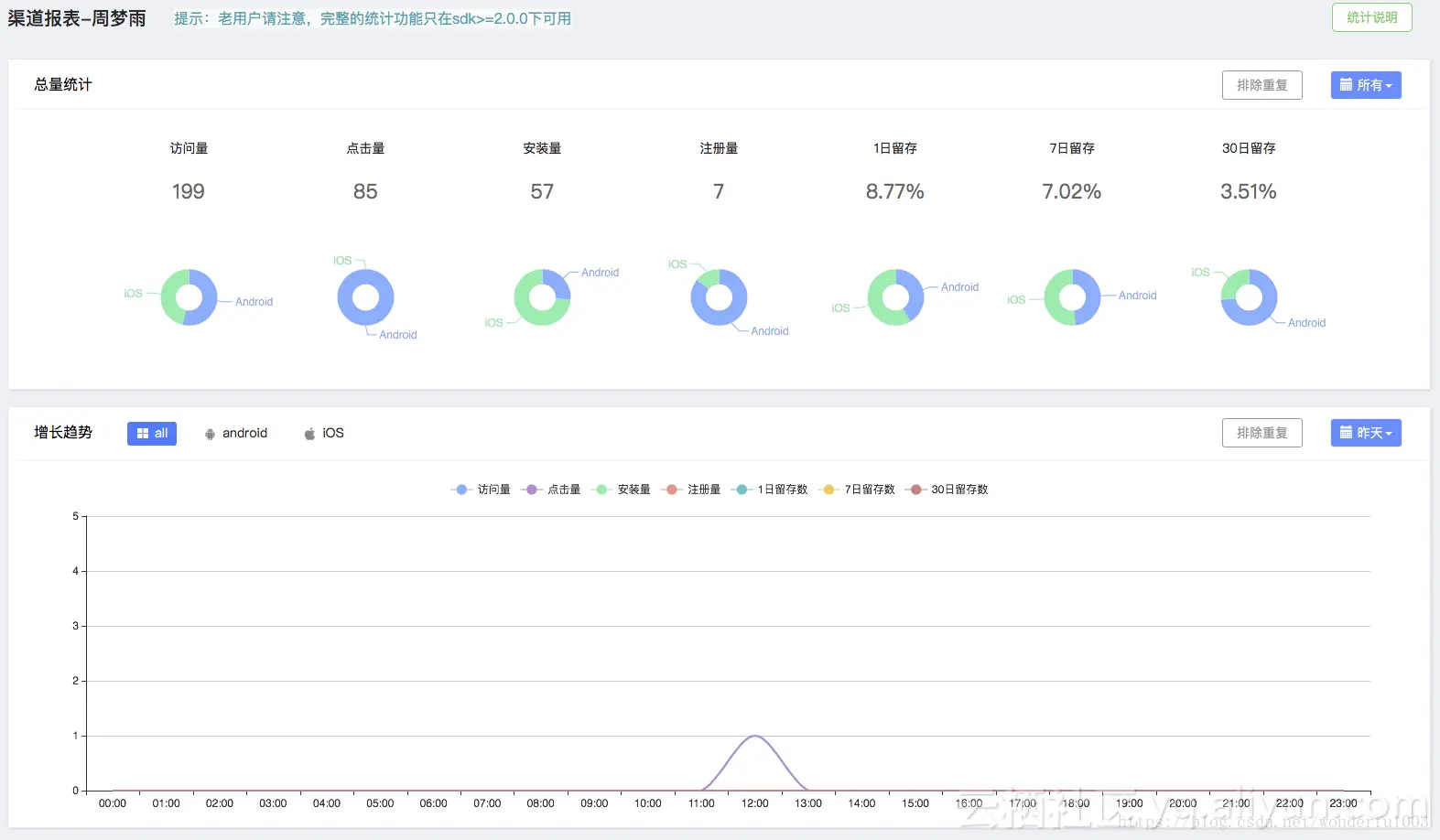
Task: Click the 增长趋势 section title
Action: point(63,432)
